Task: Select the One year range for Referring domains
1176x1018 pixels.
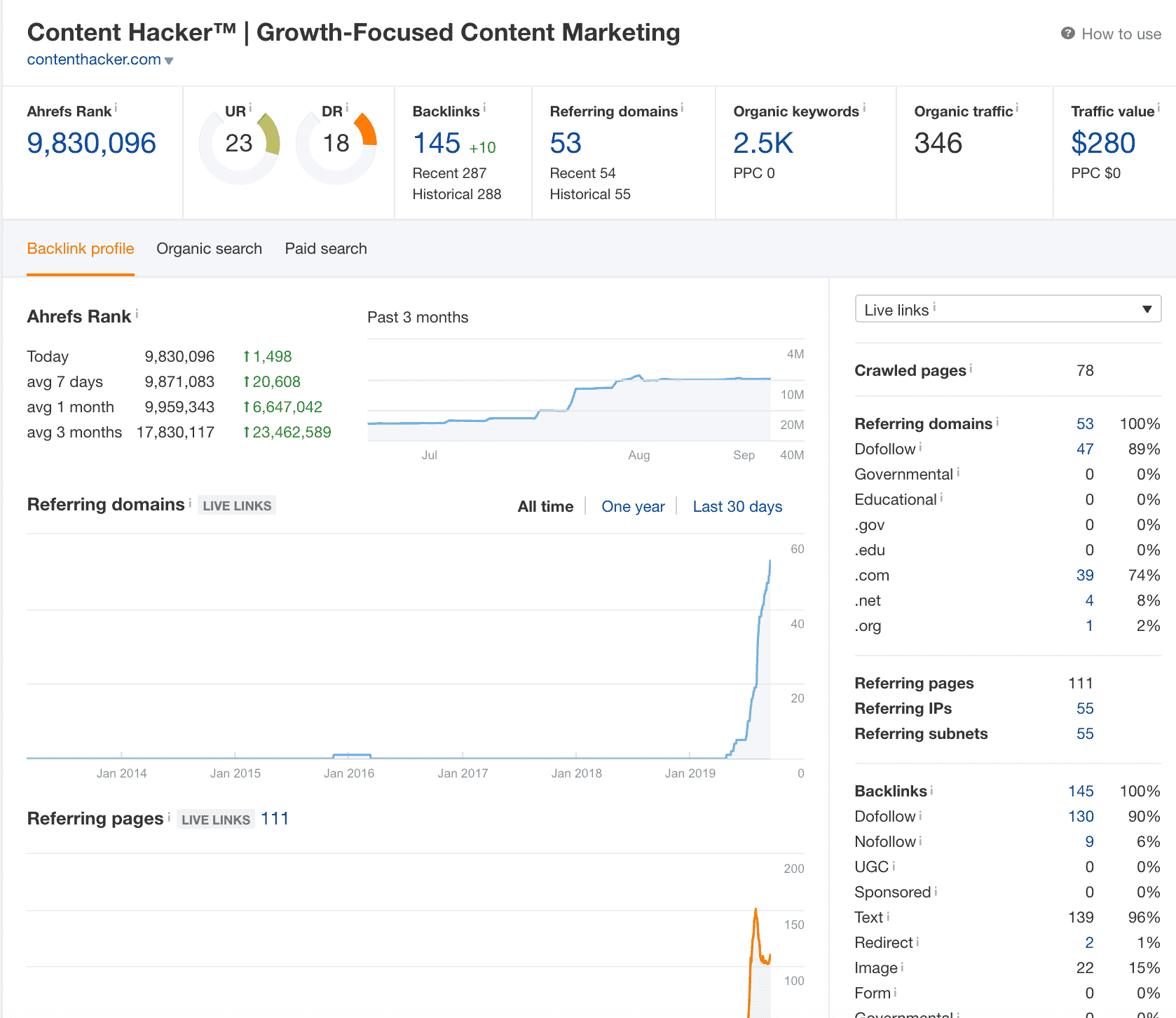Action: point(633,506)
